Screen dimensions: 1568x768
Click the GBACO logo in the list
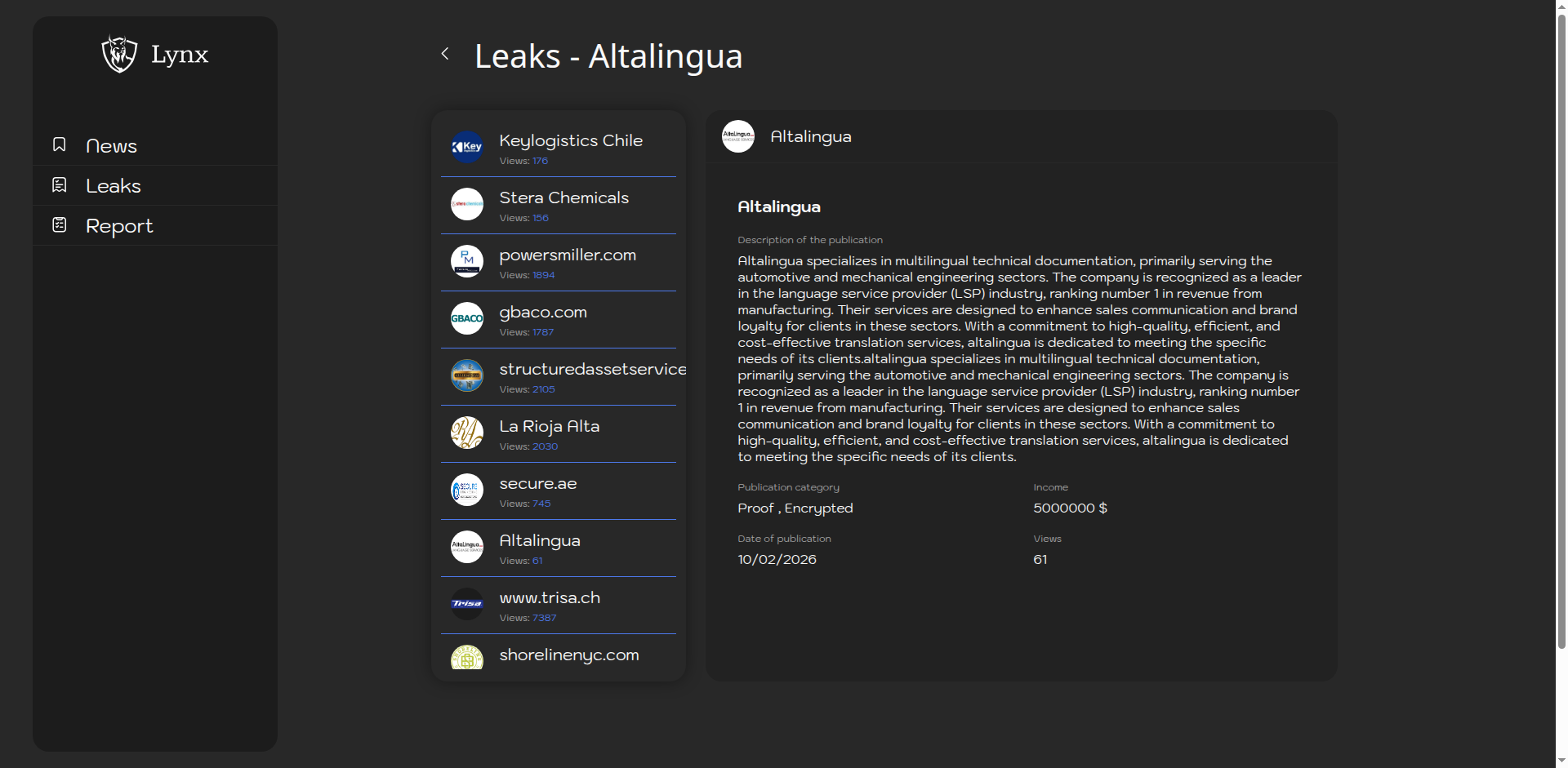[x=467, y=318]
